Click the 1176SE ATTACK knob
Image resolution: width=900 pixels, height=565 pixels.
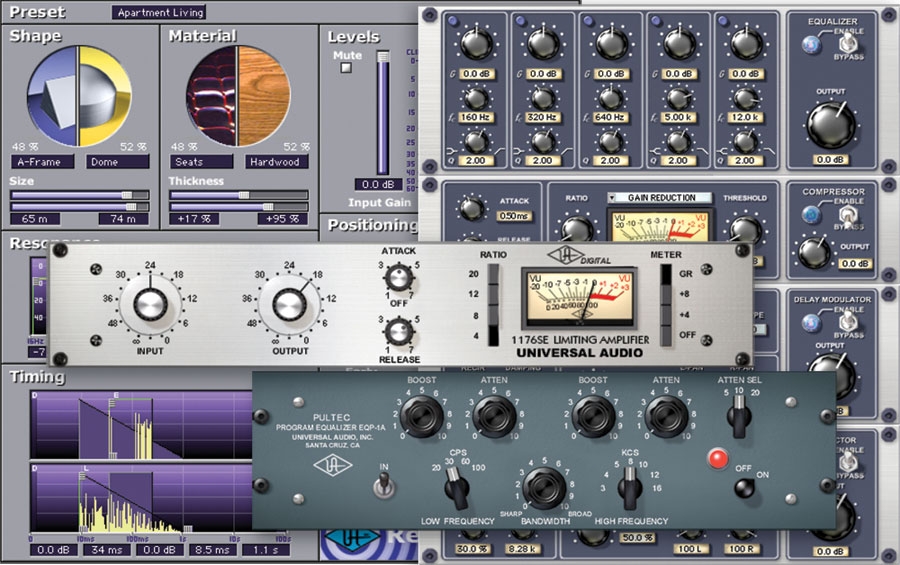398,278
